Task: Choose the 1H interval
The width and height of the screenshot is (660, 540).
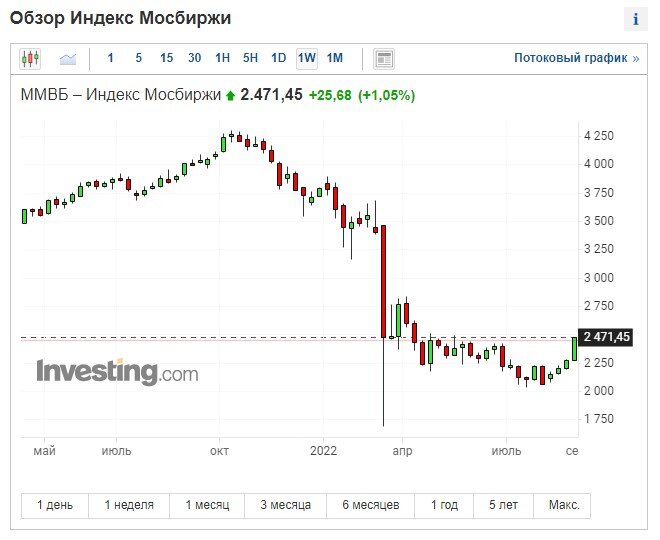Action: [x=222, y=58]
